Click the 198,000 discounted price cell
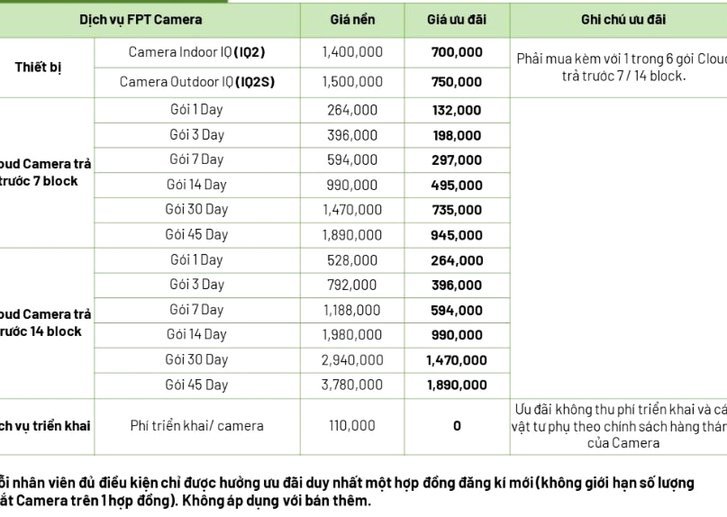The image size is (727, 517). (457, 135)
